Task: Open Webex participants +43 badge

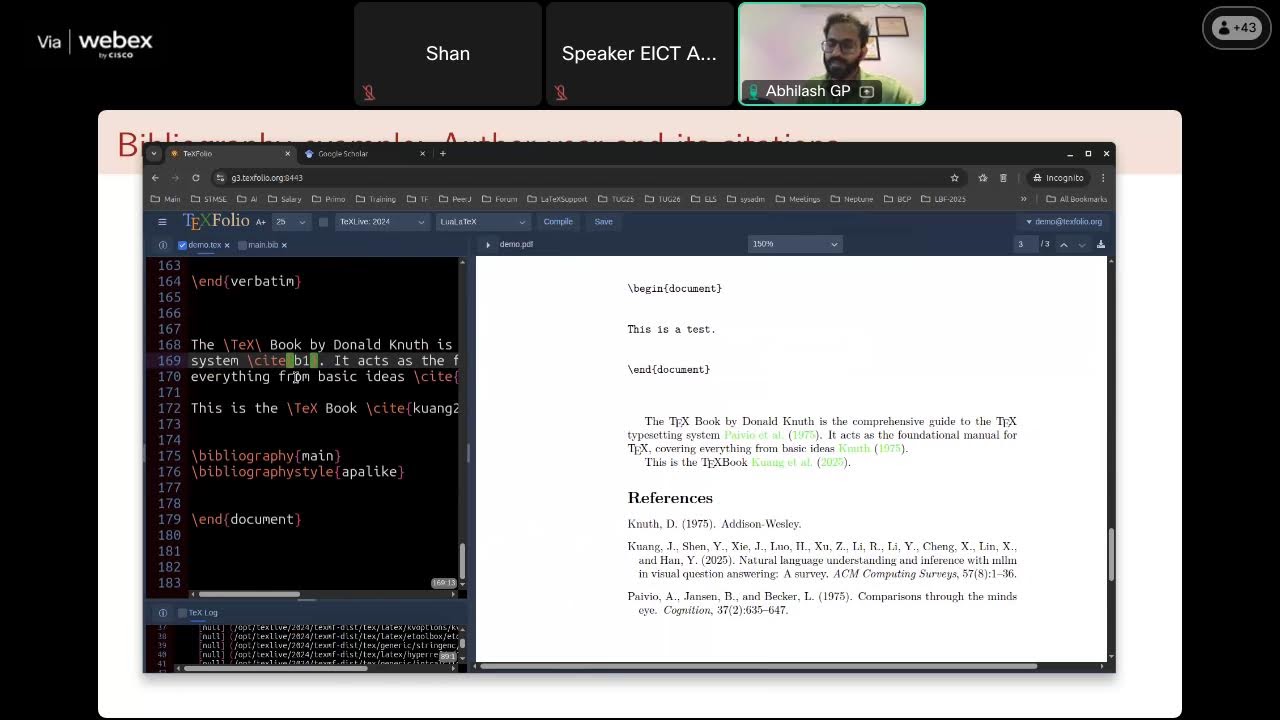Action: [1236, 28]
